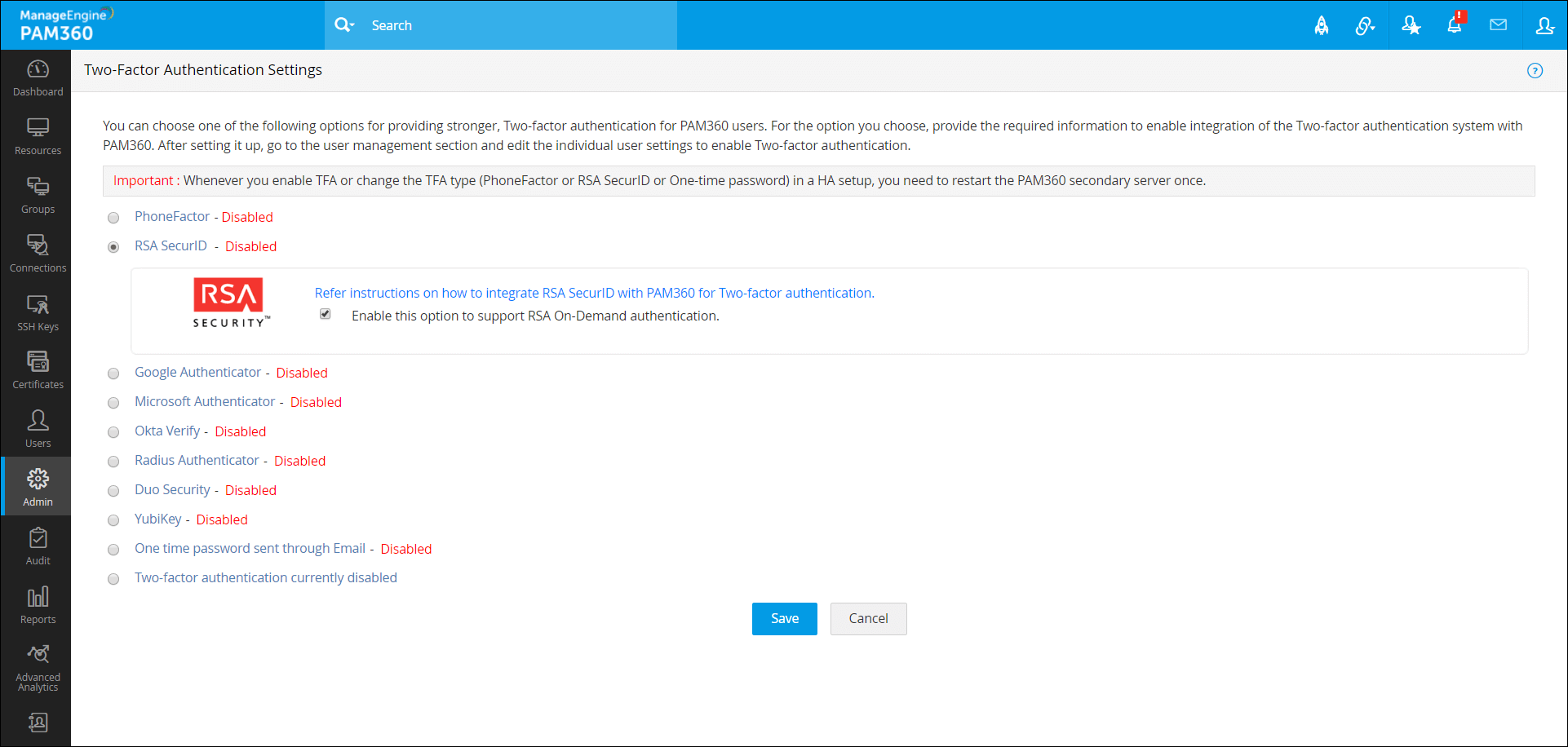Click the Disabled status beside Google Authenticator
The width and height of the screenshot is (1568, 747).
[x=302, y=373]
